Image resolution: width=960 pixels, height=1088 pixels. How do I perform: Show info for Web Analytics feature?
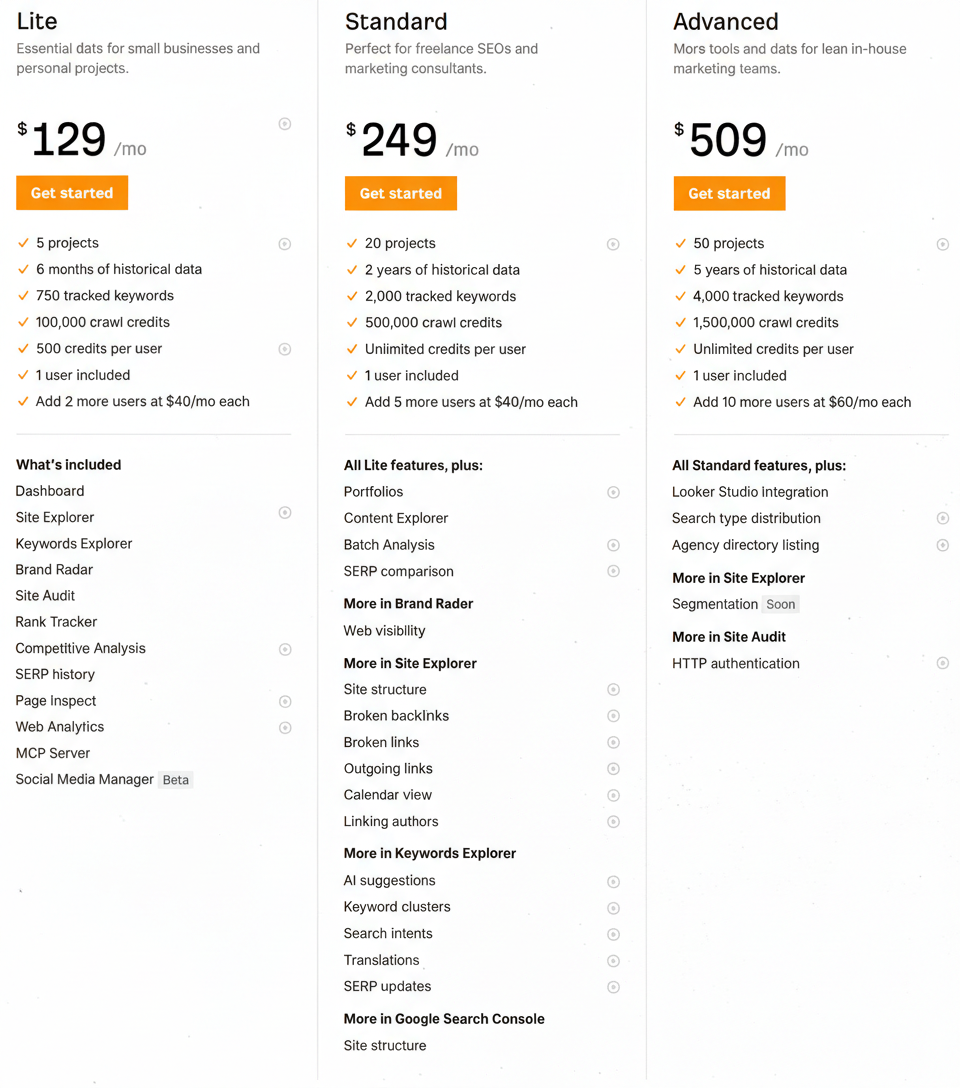[285, 728]
